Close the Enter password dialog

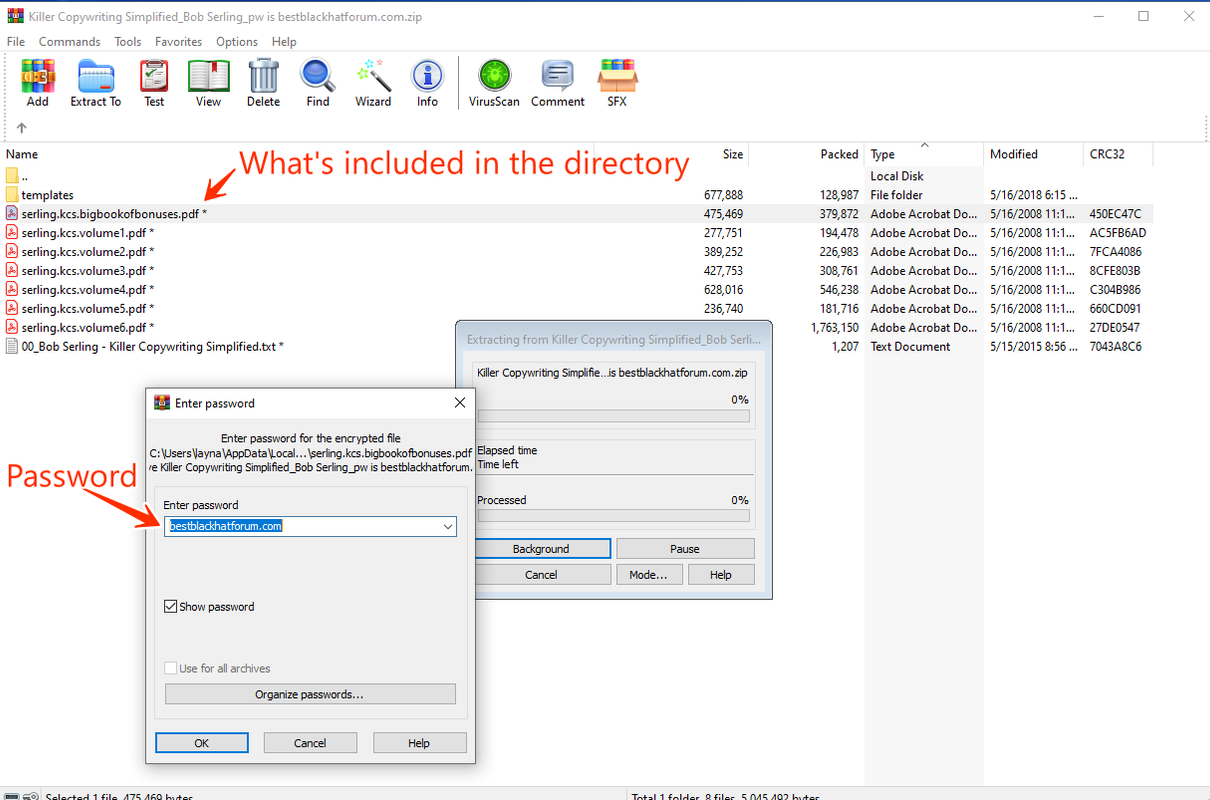pos(460,403)
